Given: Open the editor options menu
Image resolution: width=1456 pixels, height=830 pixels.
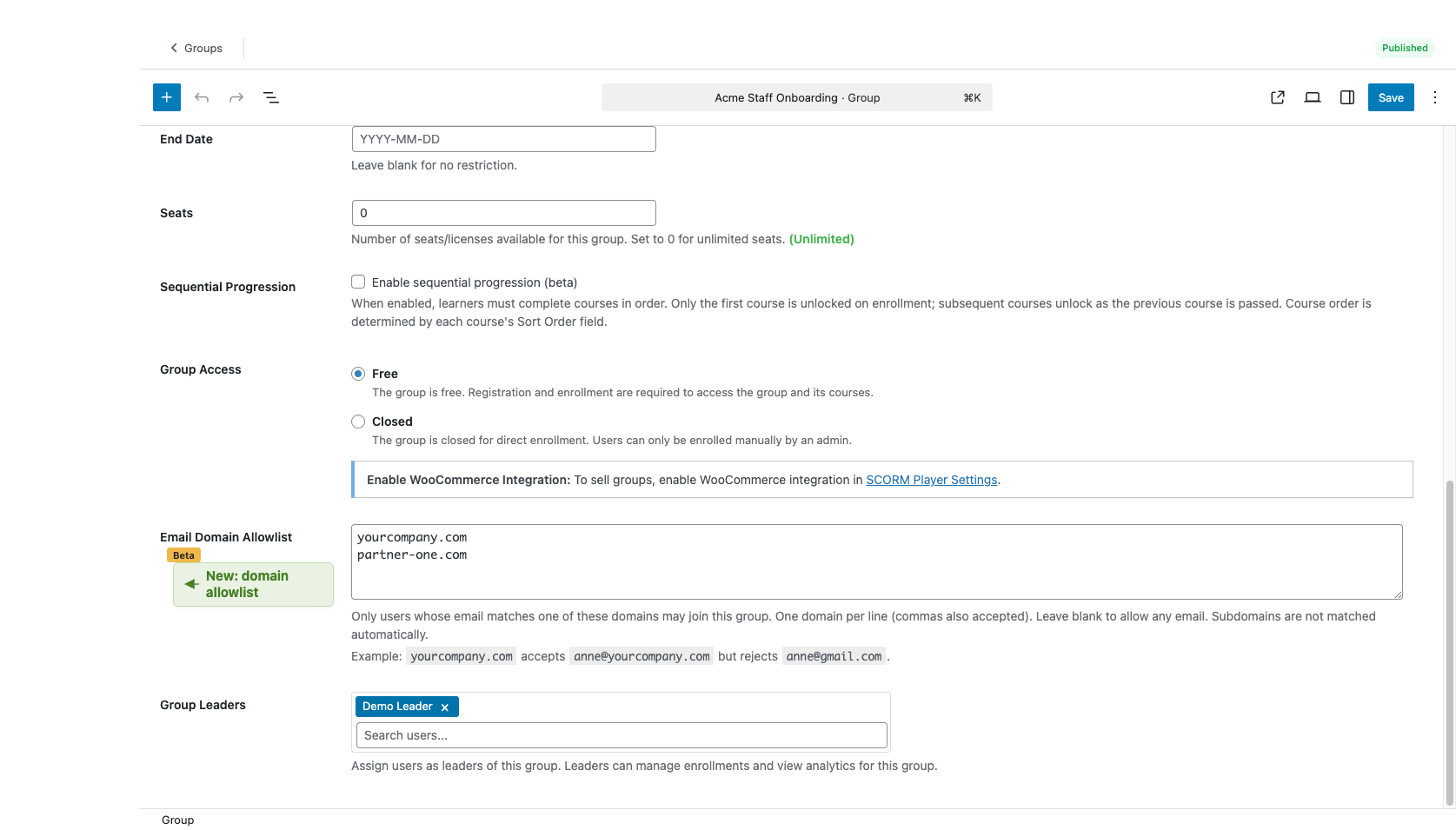Looking at the screenshot, I should tap(1434, 97).
